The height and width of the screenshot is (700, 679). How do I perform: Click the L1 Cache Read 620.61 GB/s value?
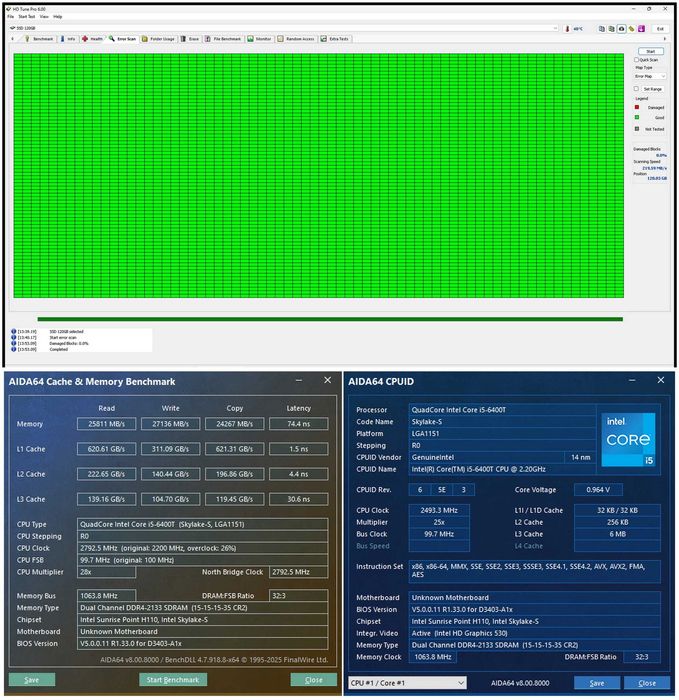click(x=106, y=449)
